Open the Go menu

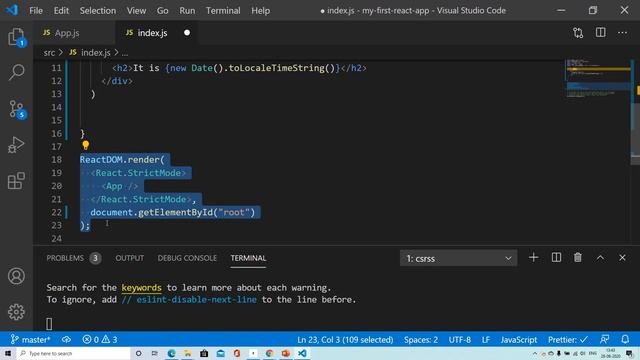coord(162,11)
